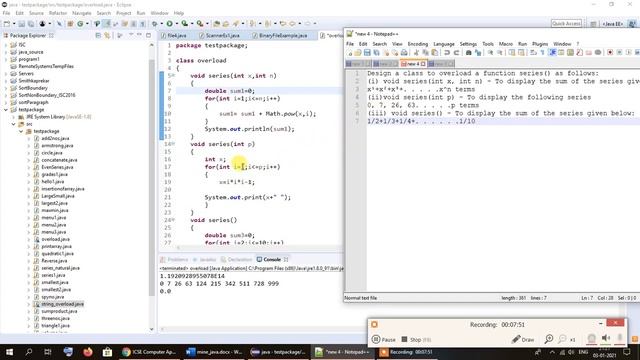Open the Word document taskbar button

(215, 352)
